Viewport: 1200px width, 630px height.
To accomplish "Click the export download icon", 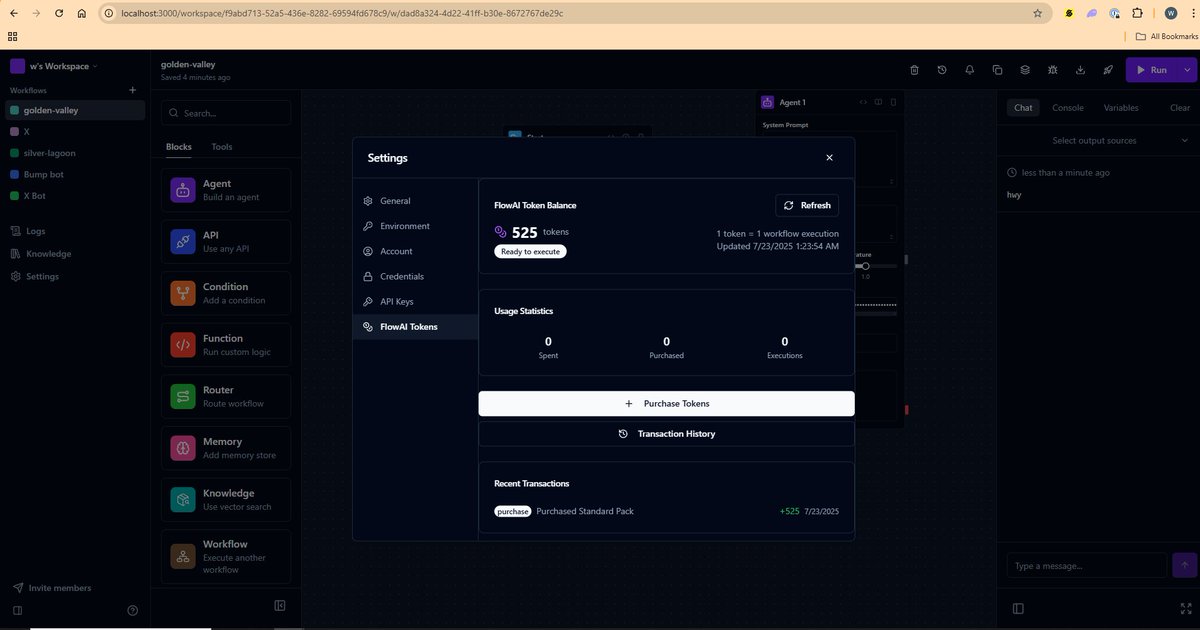I will pos(1081,70).
